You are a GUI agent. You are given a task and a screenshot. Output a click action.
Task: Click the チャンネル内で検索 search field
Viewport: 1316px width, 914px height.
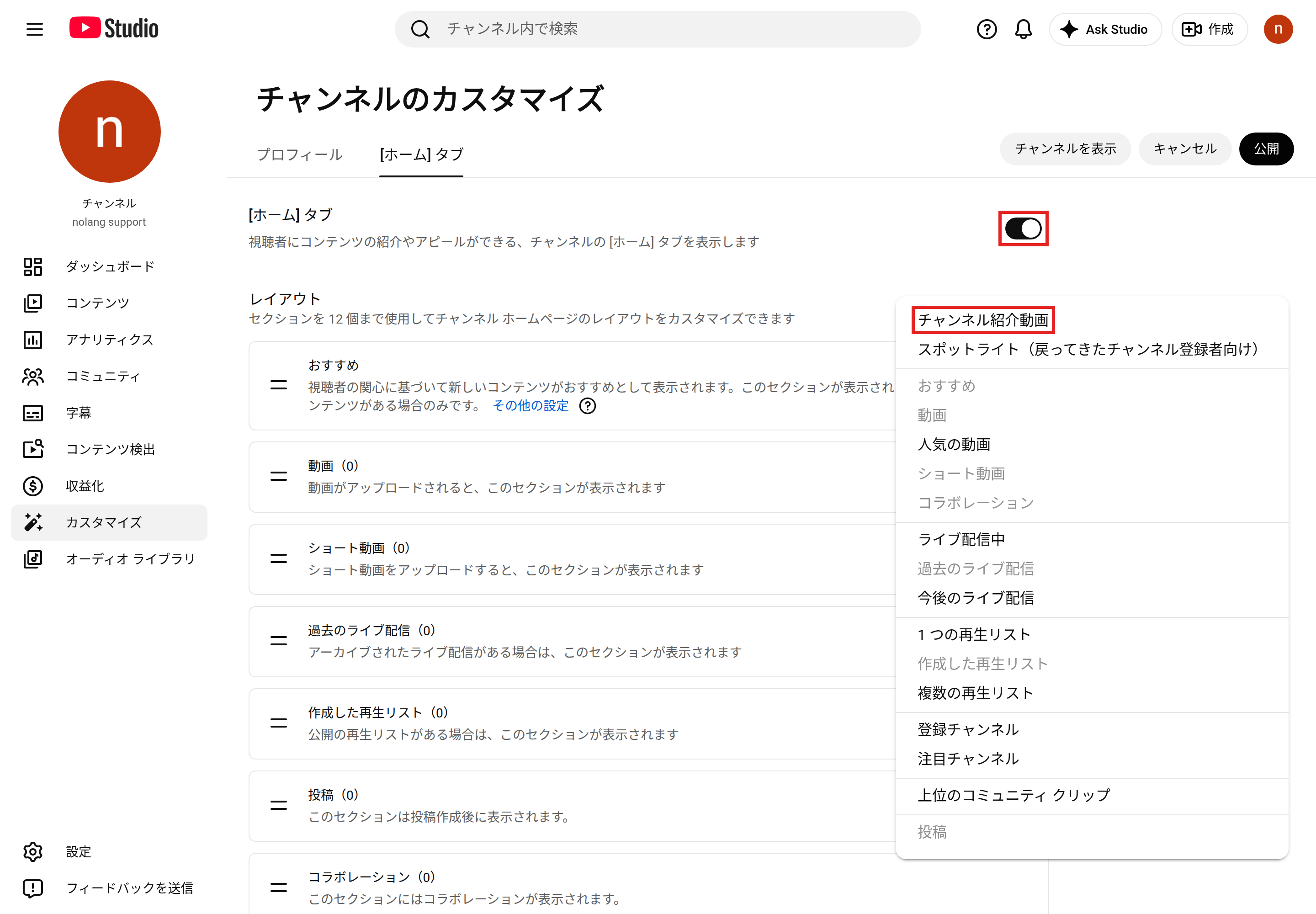(658, 29)
